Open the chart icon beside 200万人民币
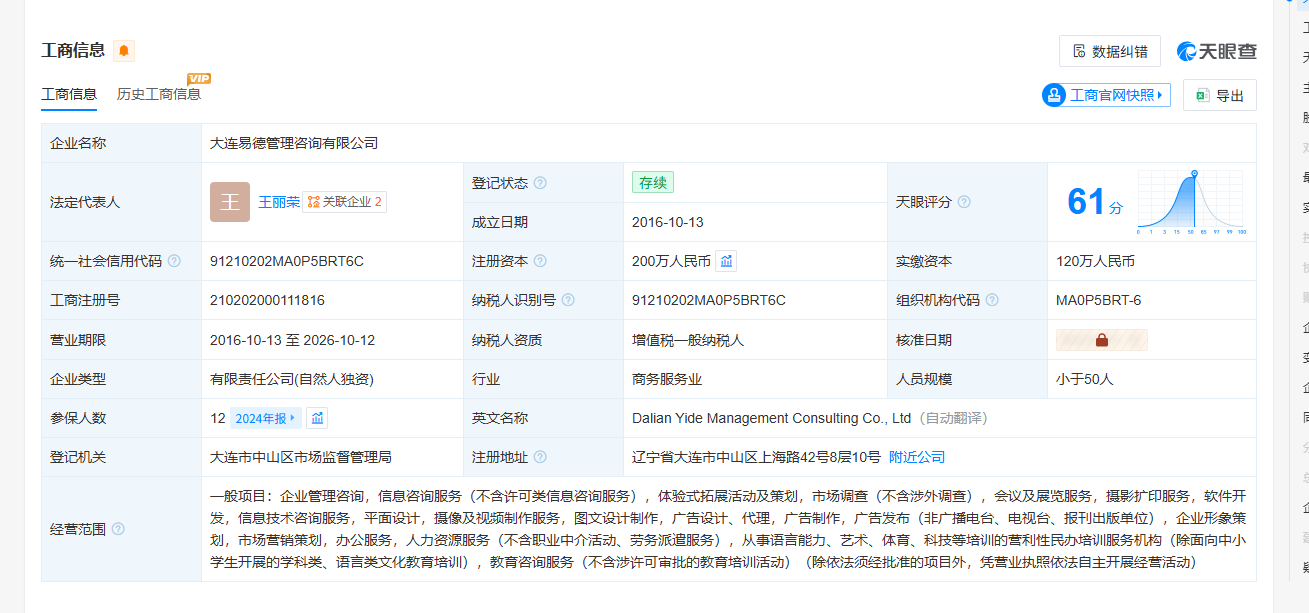The height and width of the screenshot is (613, 1309). click(x=727, y=261)
